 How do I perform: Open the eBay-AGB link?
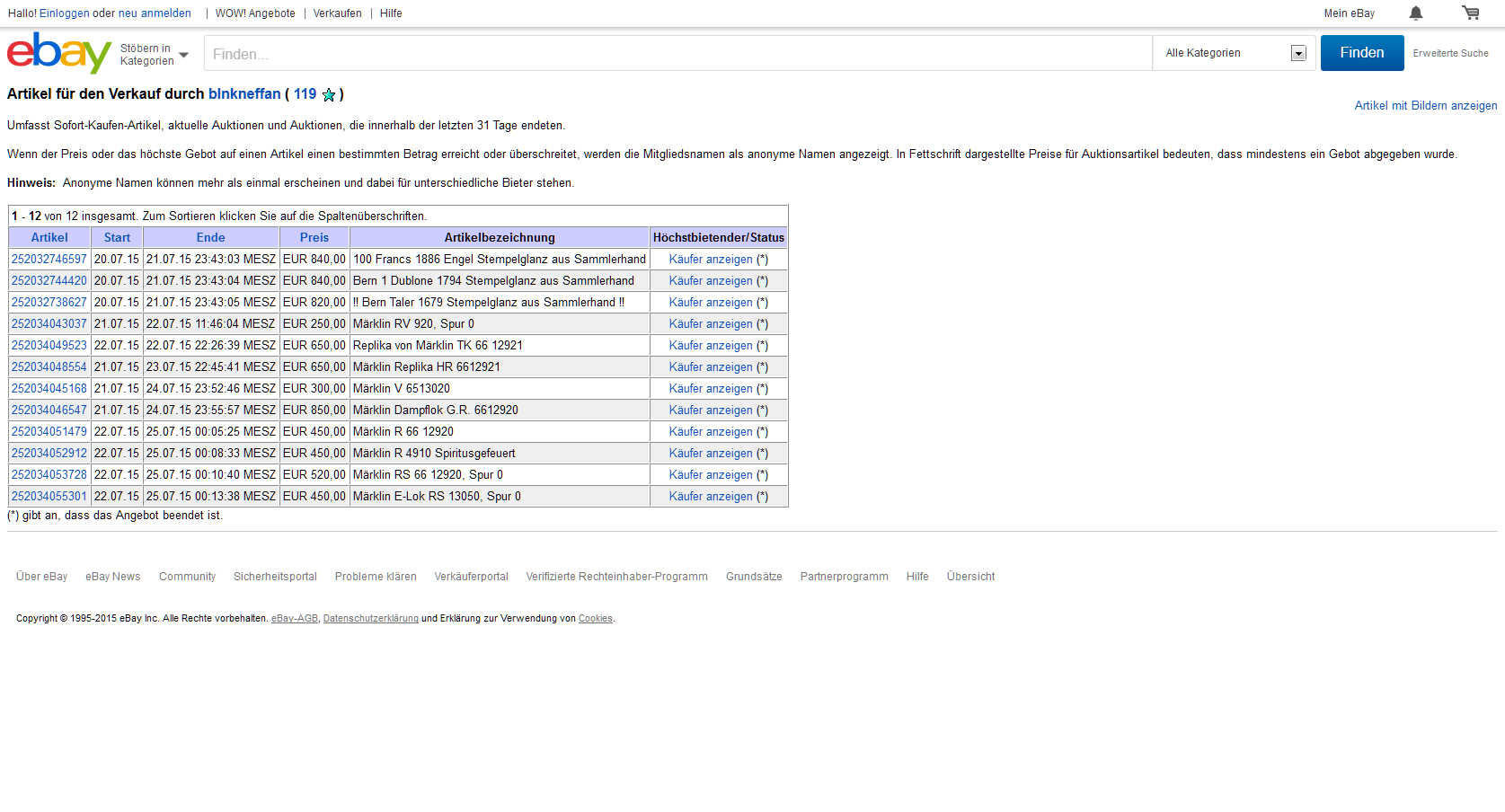pyautogui.click(x=295, y=618)
